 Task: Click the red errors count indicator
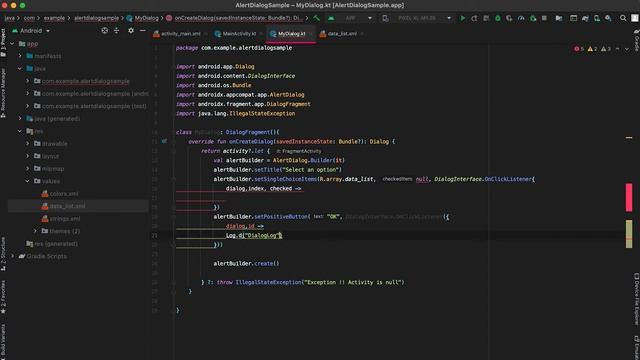pyautogui.click(x=579, y=49)
